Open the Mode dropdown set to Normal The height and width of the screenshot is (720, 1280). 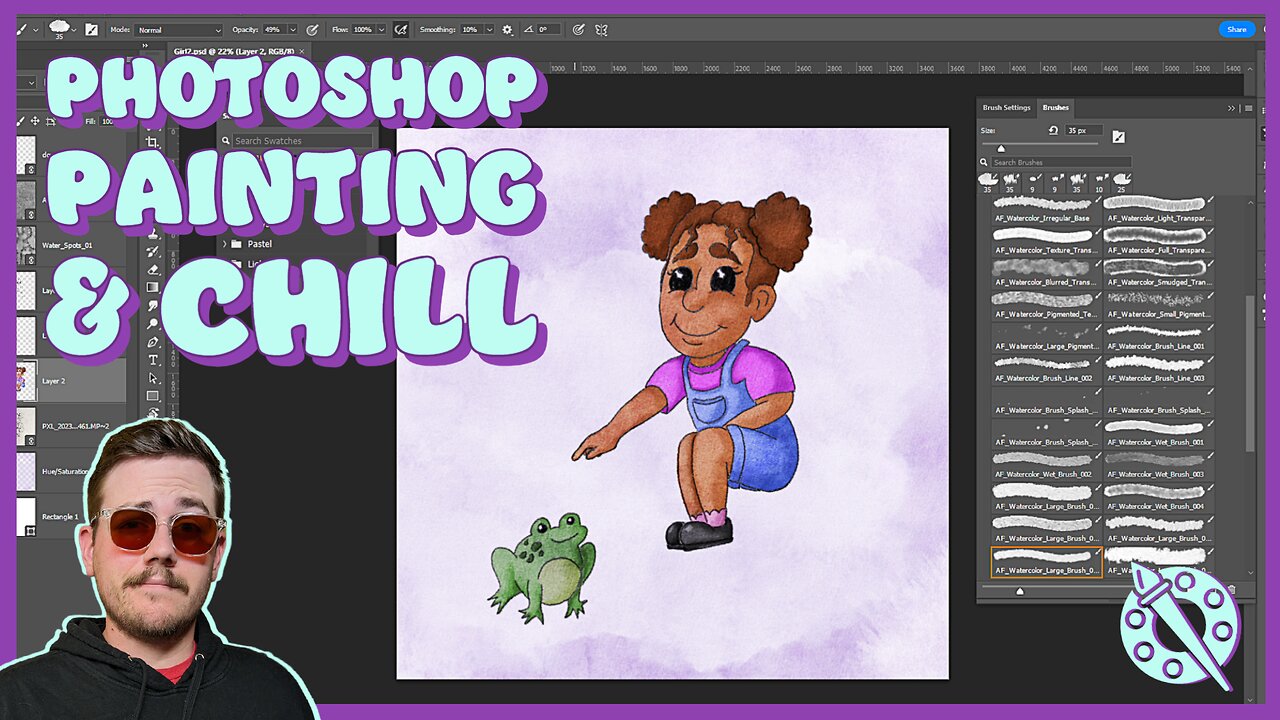[179, 30]
